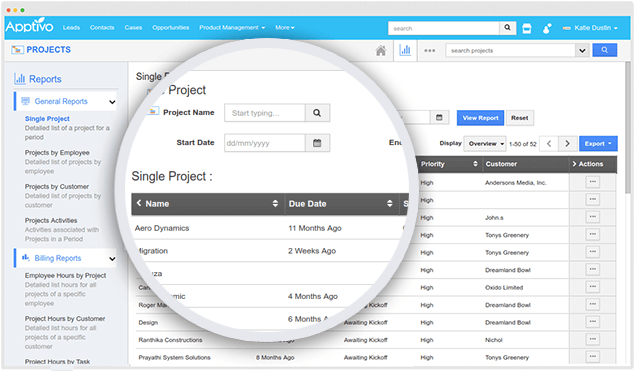Image resolution: width=635 pixels, height=371 pixels.
Task: Click the Design project row
Action: coord(148,323)
